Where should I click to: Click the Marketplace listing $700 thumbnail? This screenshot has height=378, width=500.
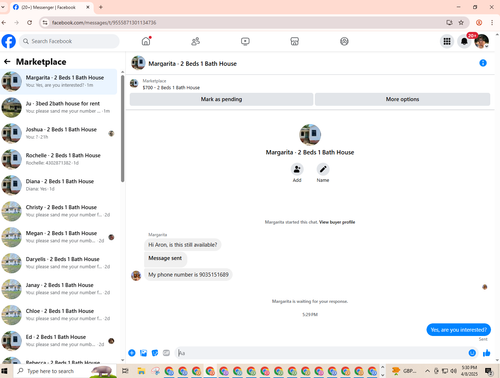[134, 83]
